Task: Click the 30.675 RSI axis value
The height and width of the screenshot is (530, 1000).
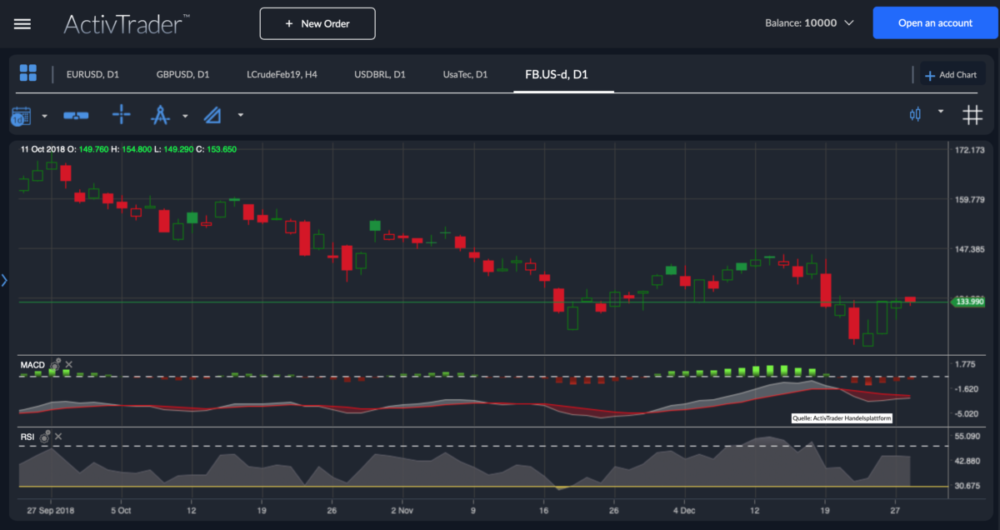Action: tap(968, 486)
